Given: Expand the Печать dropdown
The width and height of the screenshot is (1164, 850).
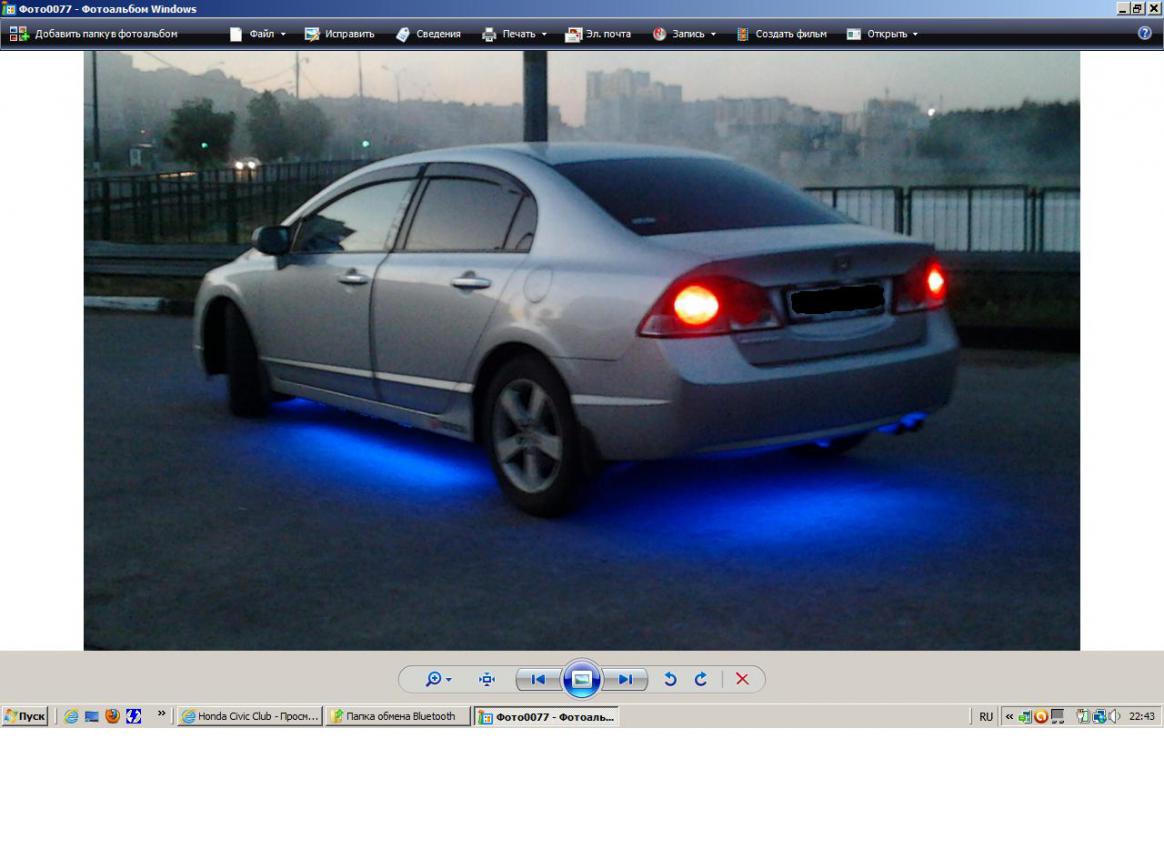Looking at the screenshot, I should (515, 34).
